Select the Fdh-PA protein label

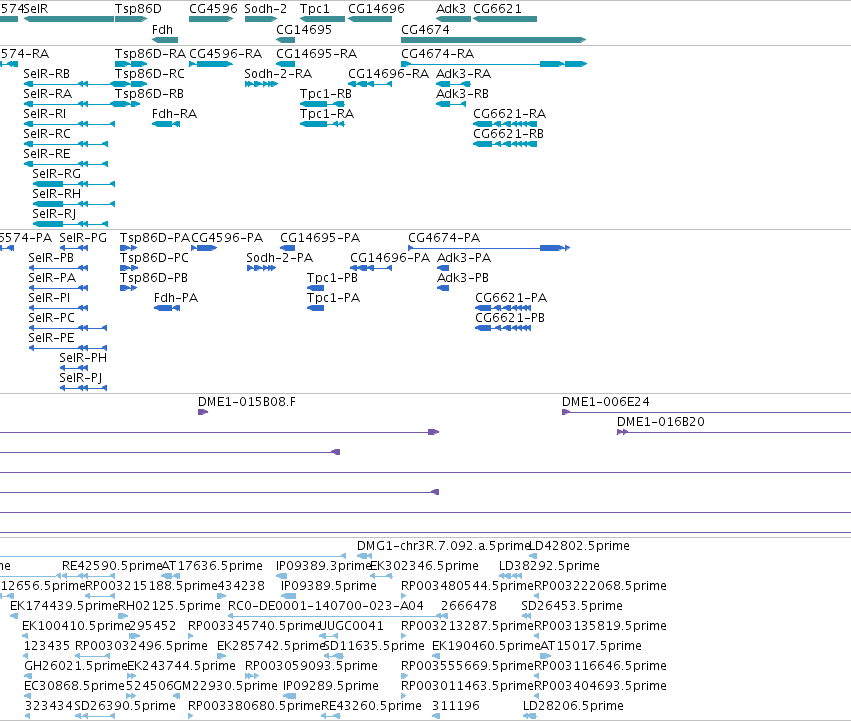pos(176,298)
